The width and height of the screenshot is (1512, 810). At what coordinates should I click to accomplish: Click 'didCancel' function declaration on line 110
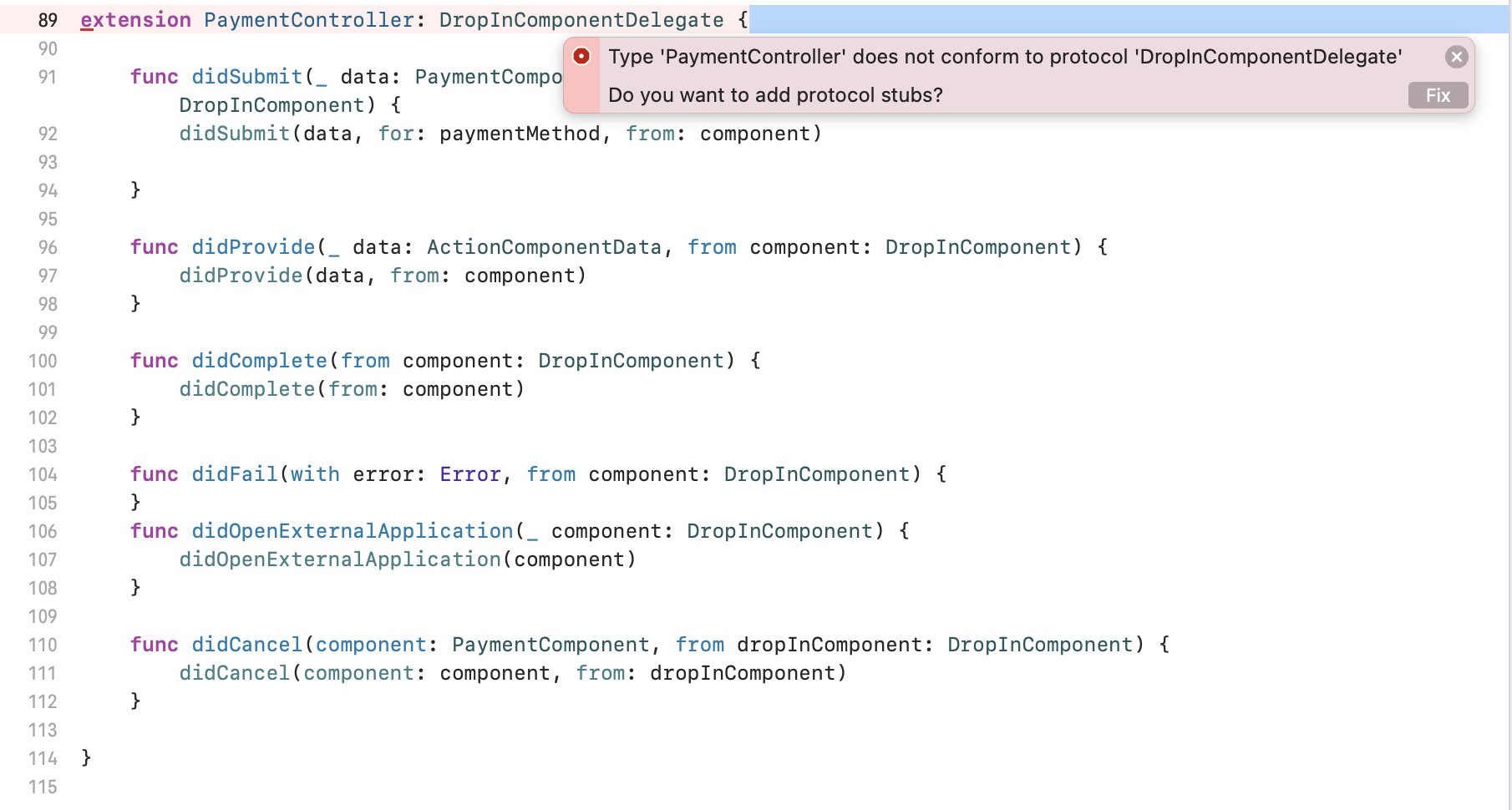pyautogui.click(x=247, y=645)
